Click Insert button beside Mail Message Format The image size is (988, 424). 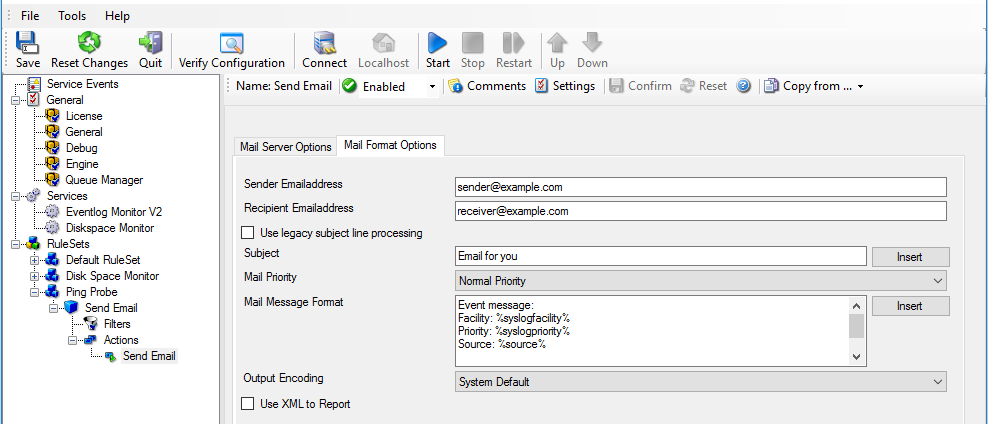coord(909,306)
